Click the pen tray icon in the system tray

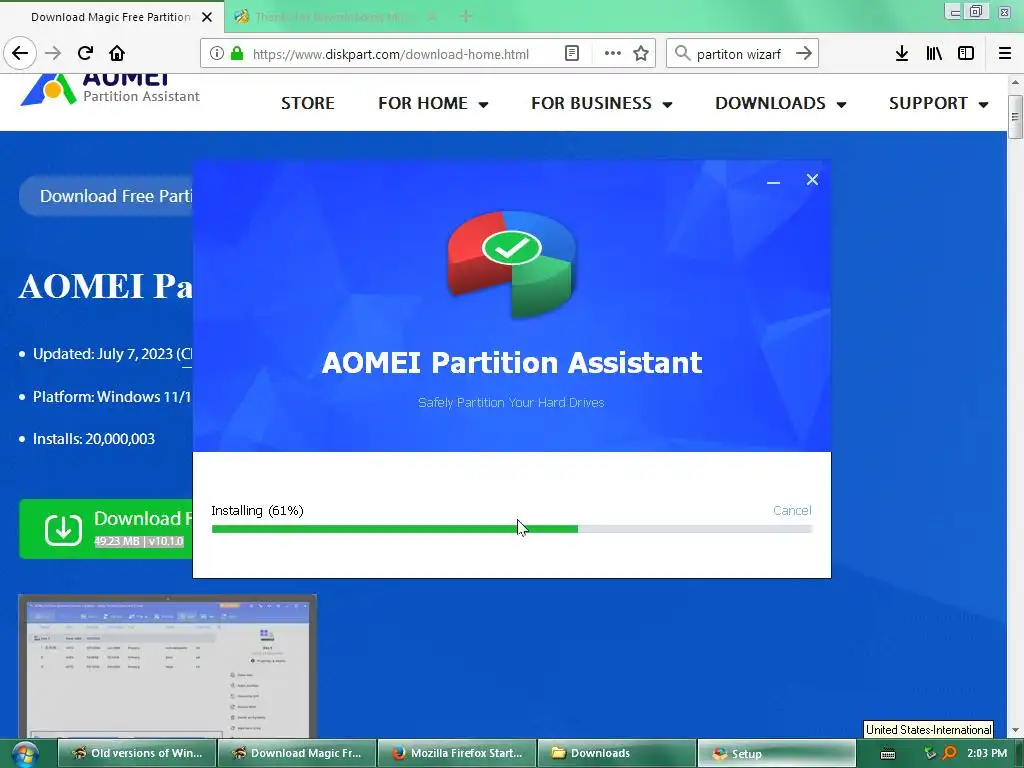point(931,754)
